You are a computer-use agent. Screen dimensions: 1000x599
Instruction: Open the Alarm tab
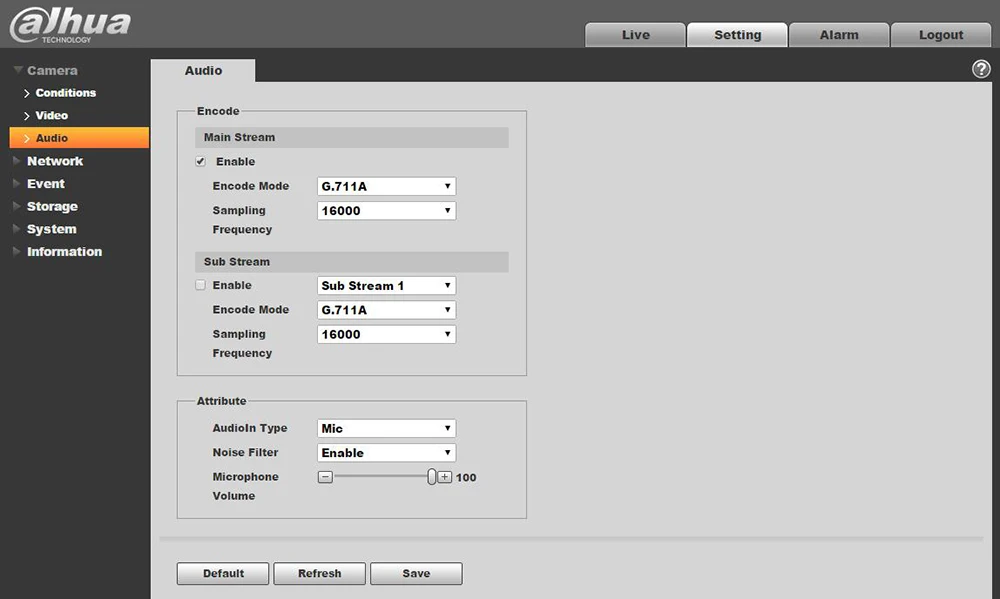(839, 35)
